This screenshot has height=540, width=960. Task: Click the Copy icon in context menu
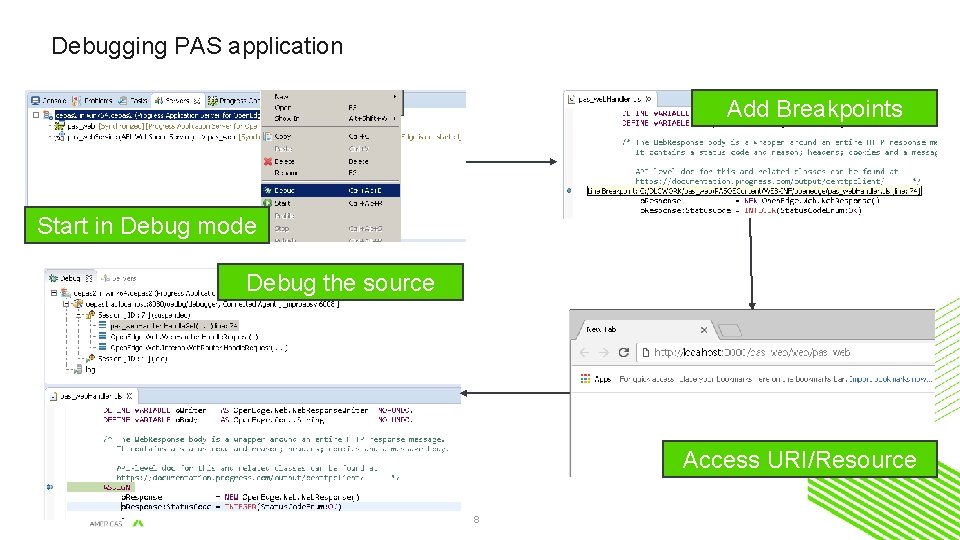(x=268, y=137)
